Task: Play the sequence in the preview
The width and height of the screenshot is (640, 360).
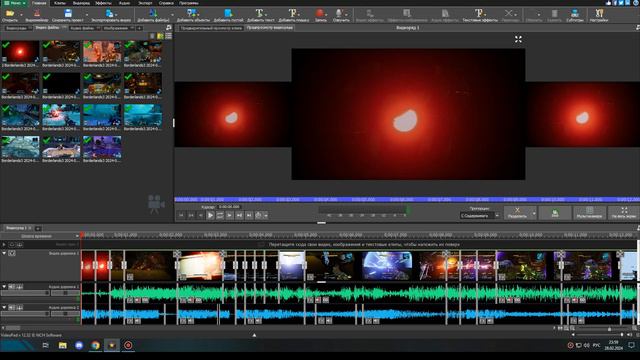Action: coord(210,215)
